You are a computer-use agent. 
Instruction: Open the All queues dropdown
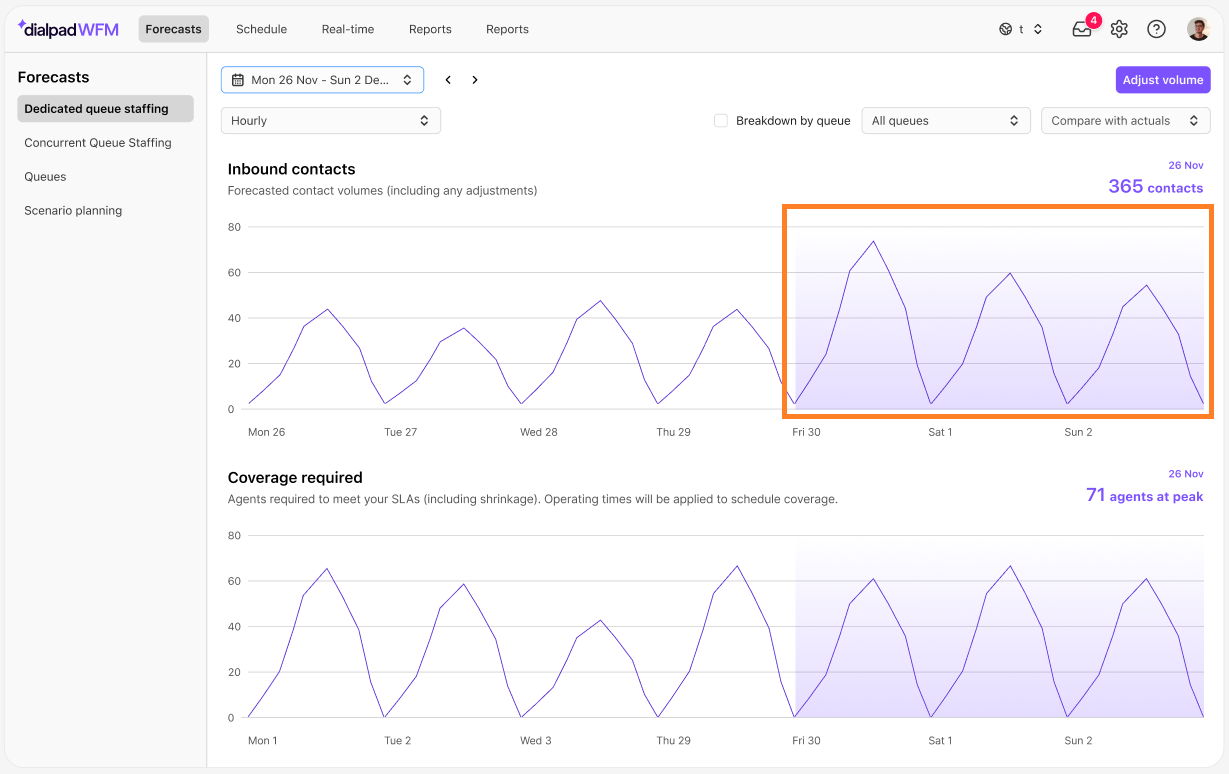point(946,121)
